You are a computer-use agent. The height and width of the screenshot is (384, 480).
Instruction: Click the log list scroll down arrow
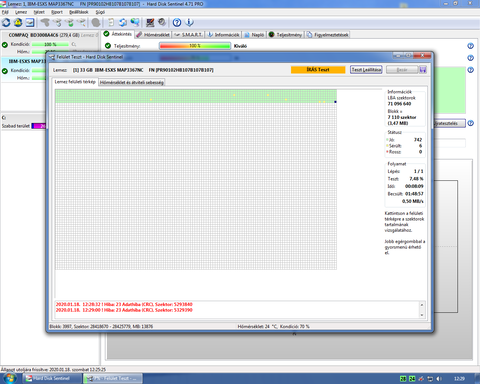click(x=422, y=315)
